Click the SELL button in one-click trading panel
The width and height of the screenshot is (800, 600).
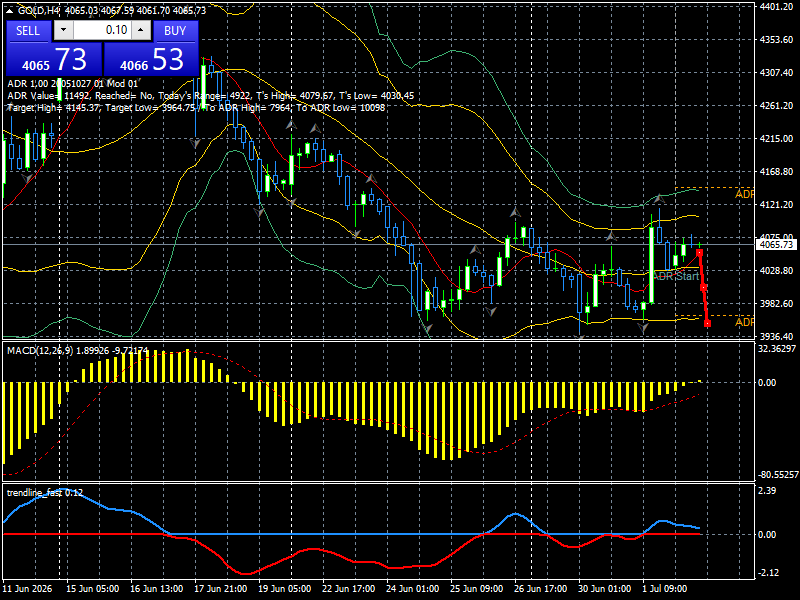pos(28,31)
